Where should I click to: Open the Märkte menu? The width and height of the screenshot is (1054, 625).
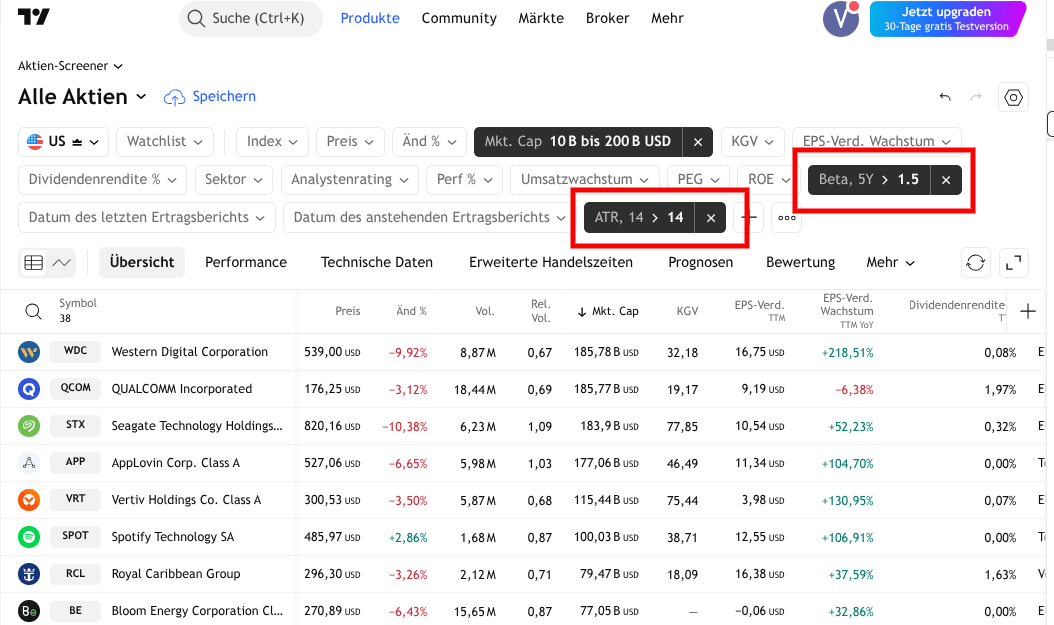(541, 18)
